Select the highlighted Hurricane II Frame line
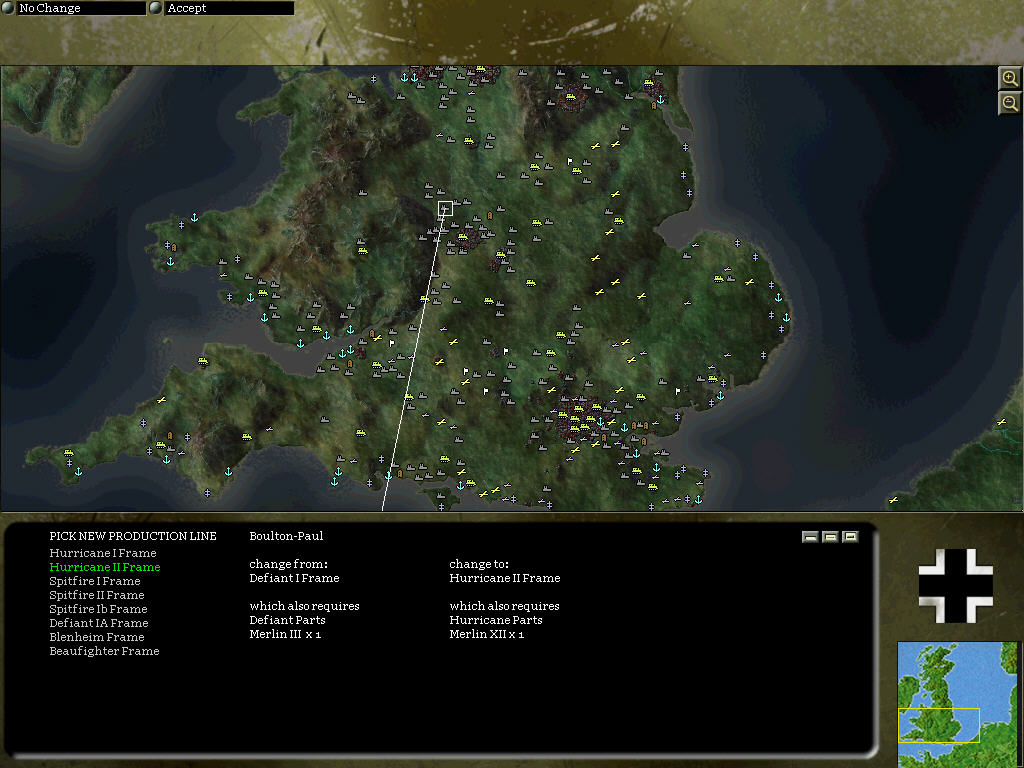 click(104, 567)
